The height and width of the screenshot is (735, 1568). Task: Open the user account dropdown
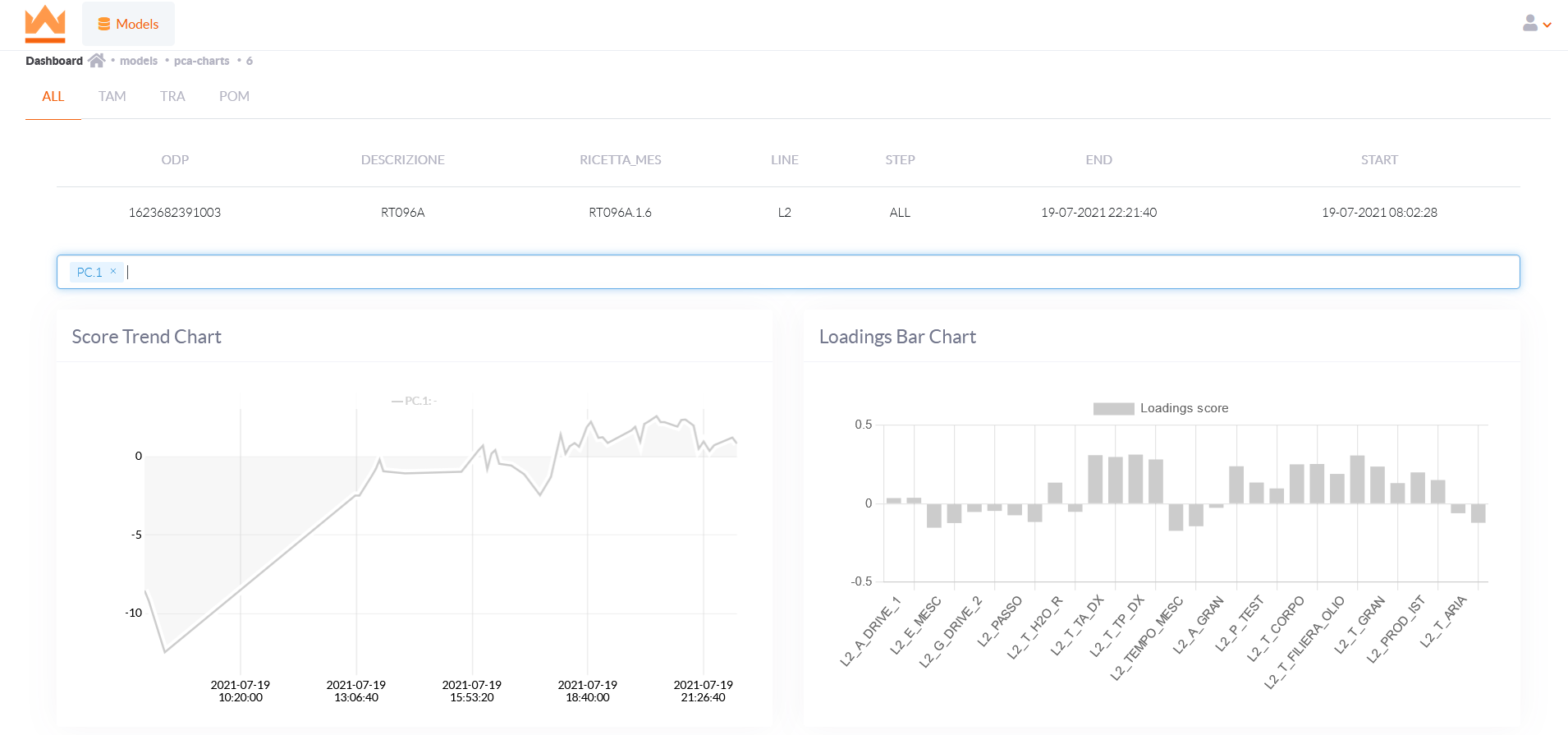click(x=1536, y=24)
